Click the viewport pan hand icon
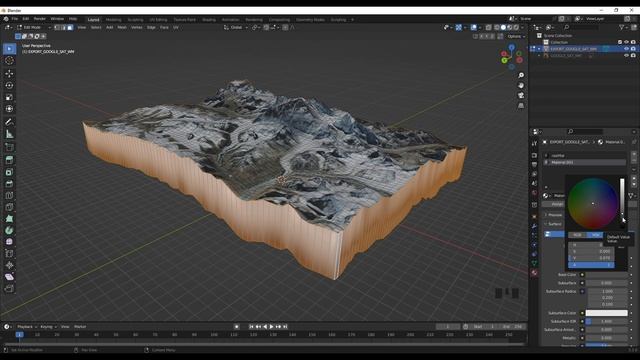 [521, 85]
